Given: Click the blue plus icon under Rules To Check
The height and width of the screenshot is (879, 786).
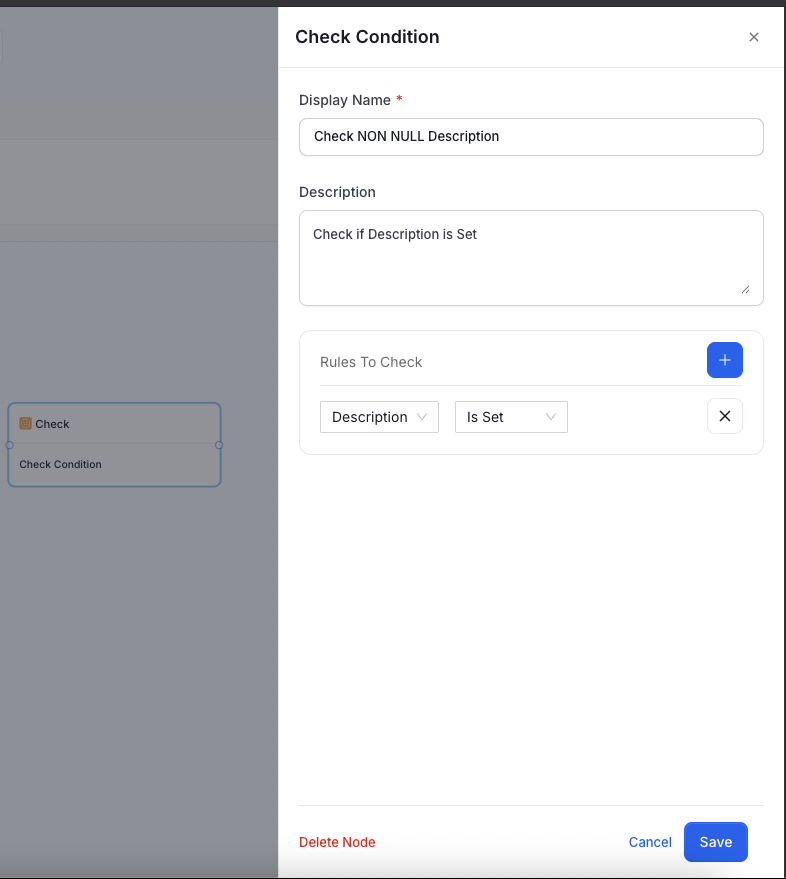Looking at the screenshot, I should click(x=724, y=360).
